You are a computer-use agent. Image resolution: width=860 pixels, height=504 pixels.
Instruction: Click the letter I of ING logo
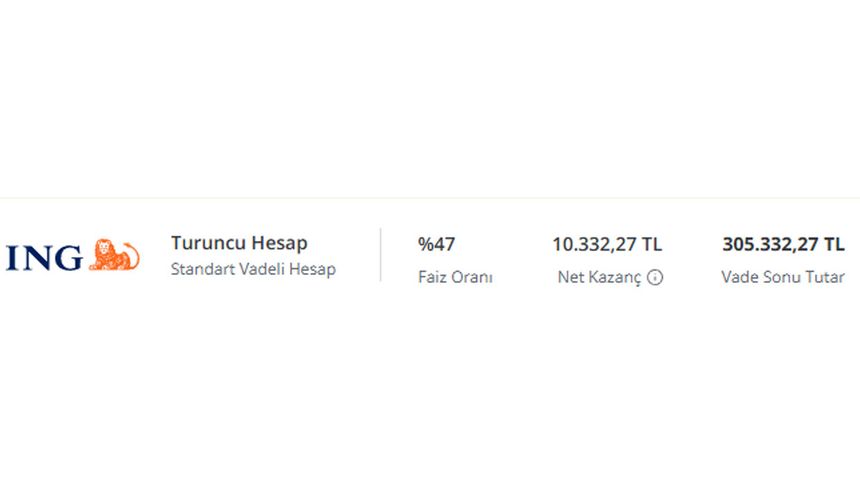(11, 258)
